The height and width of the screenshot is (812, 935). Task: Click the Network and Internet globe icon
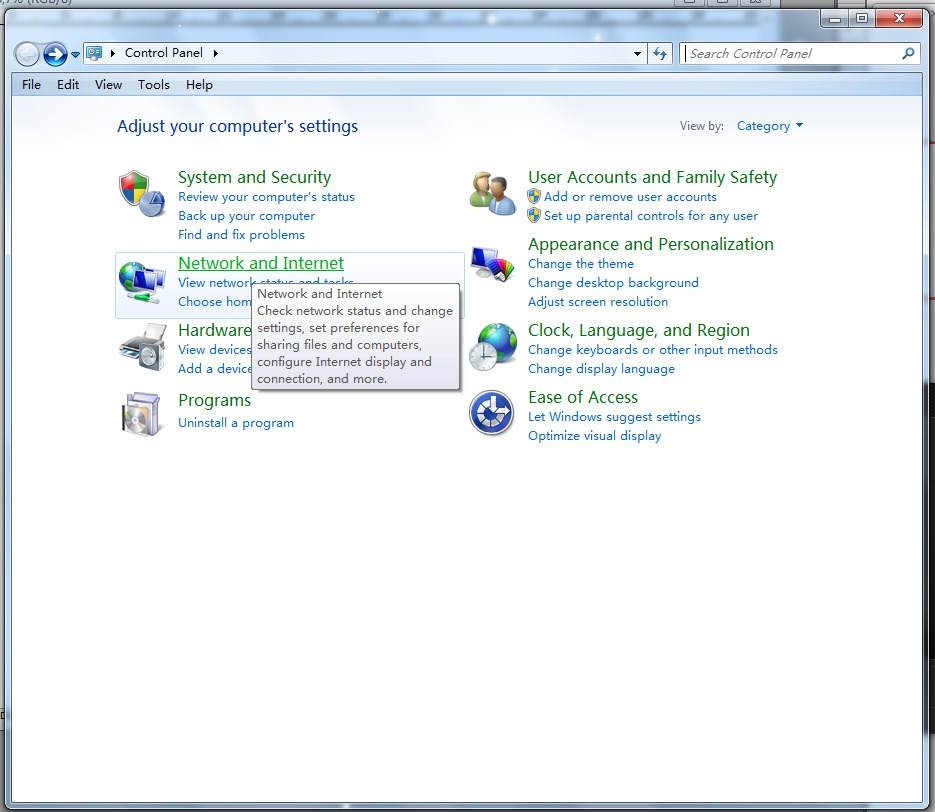141,282
